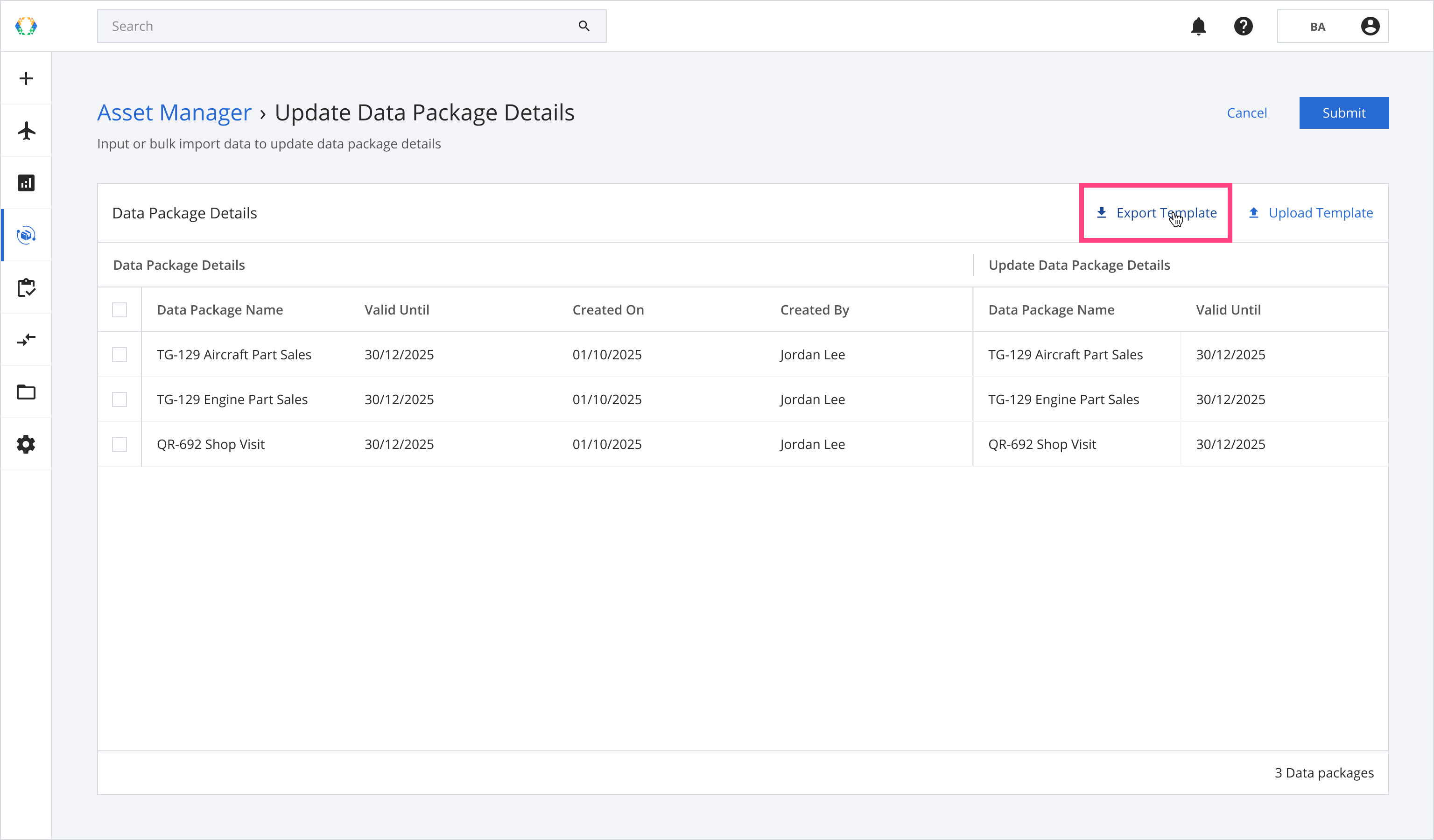Image resolution: width=1434 pixels, height=840 pixels.
Task: Click the search magnifier icon
Action: click(x=584, y=26)
